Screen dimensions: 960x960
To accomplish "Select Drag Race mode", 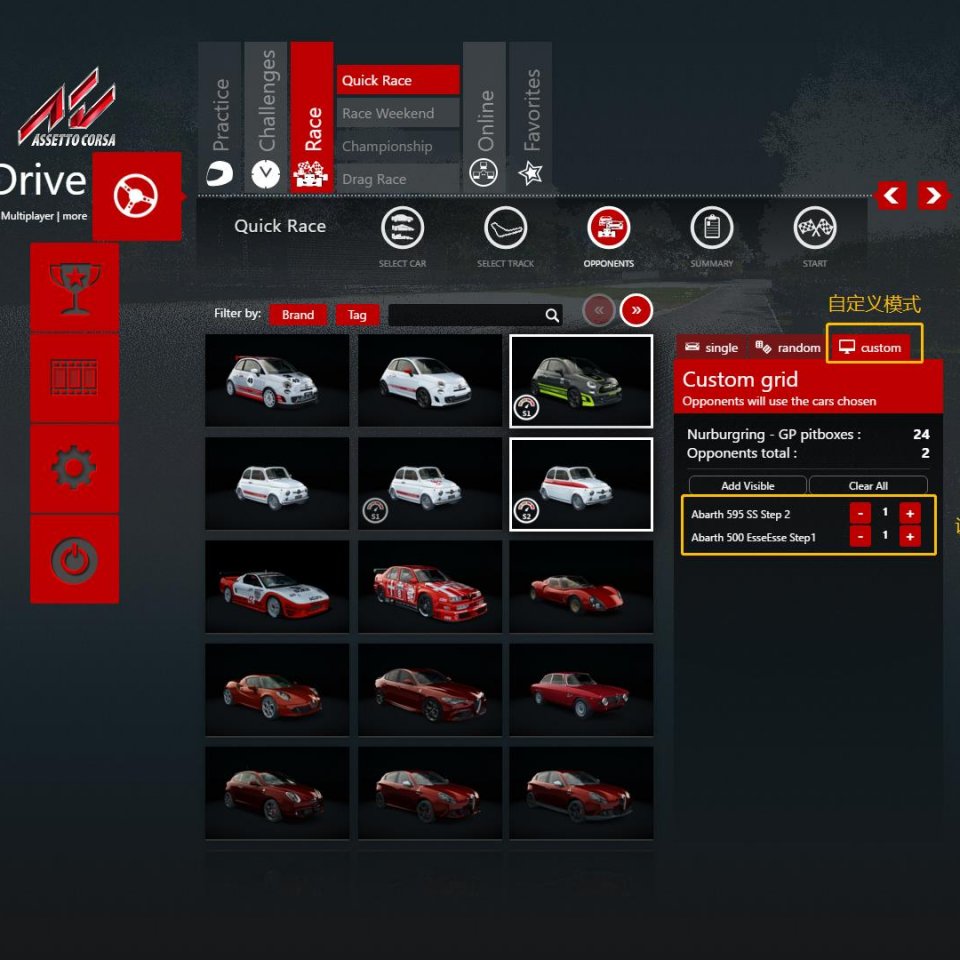I will click(x=398, y=179).
